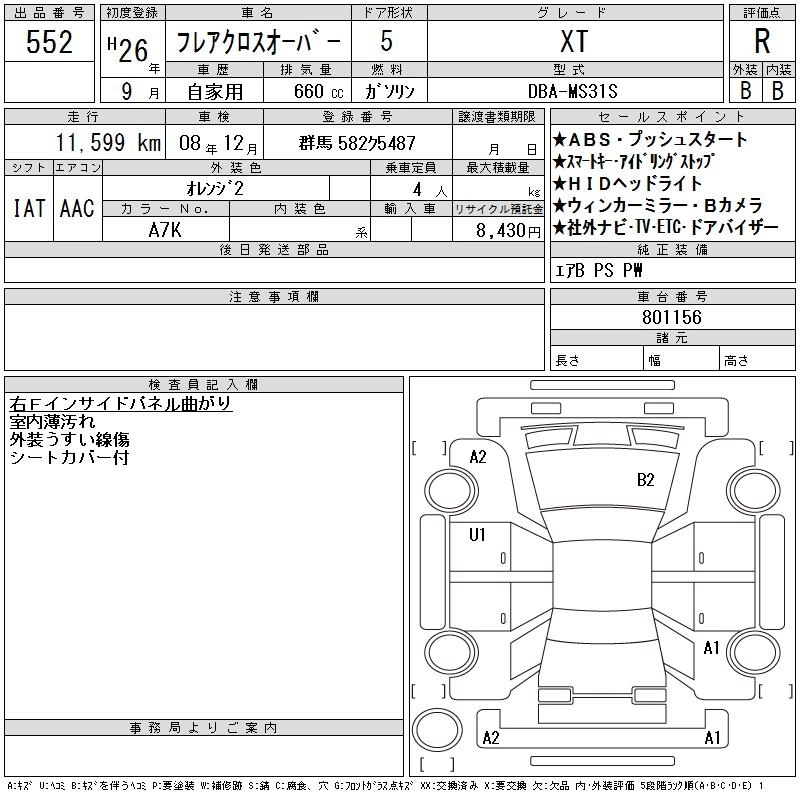This screenshot has height=800, width=800.
Task: Select inspector note 右Fインサイドパネル曲がり
Action: pos(120,404)
